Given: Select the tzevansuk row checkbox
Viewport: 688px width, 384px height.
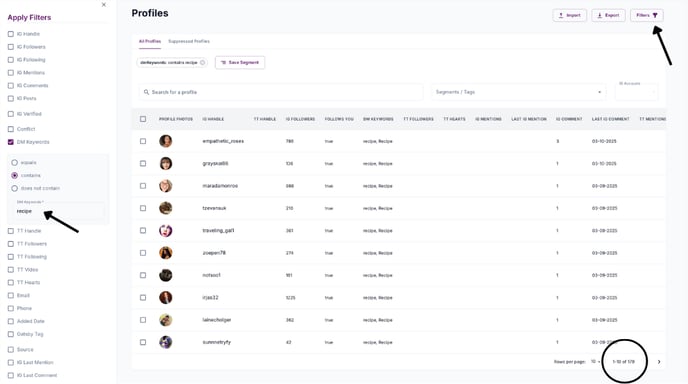Looking at the screenshot, I should (143, 208).
